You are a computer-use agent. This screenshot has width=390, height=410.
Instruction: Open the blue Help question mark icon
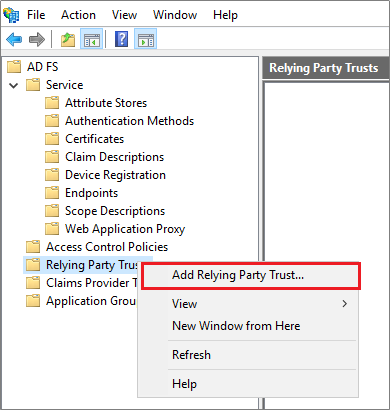[x=122, y=39]
